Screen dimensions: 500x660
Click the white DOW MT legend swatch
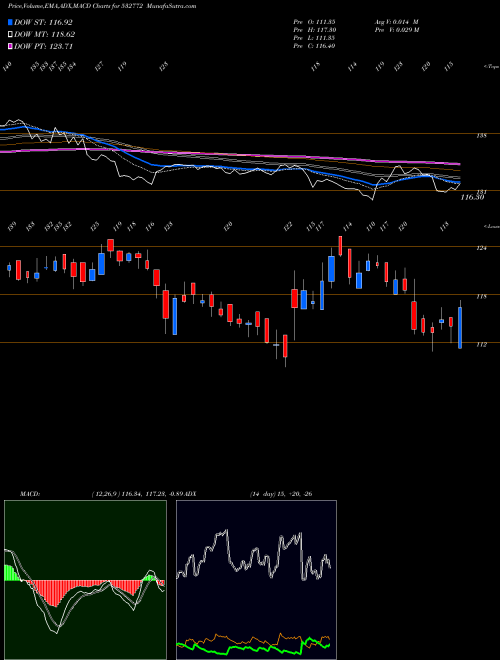(11, 34)
